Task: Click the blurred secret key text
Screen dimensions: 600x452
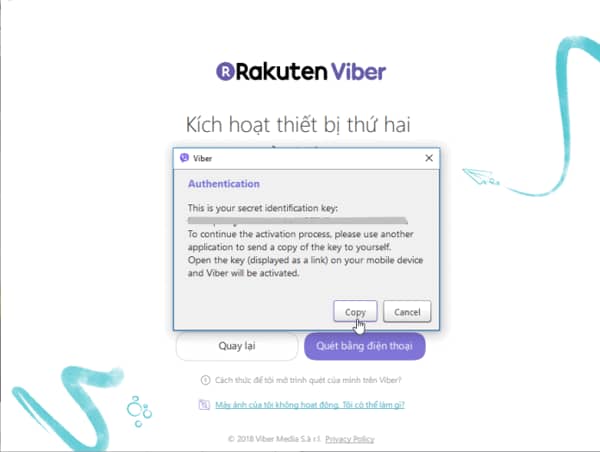Action: (x=297, y=220)
